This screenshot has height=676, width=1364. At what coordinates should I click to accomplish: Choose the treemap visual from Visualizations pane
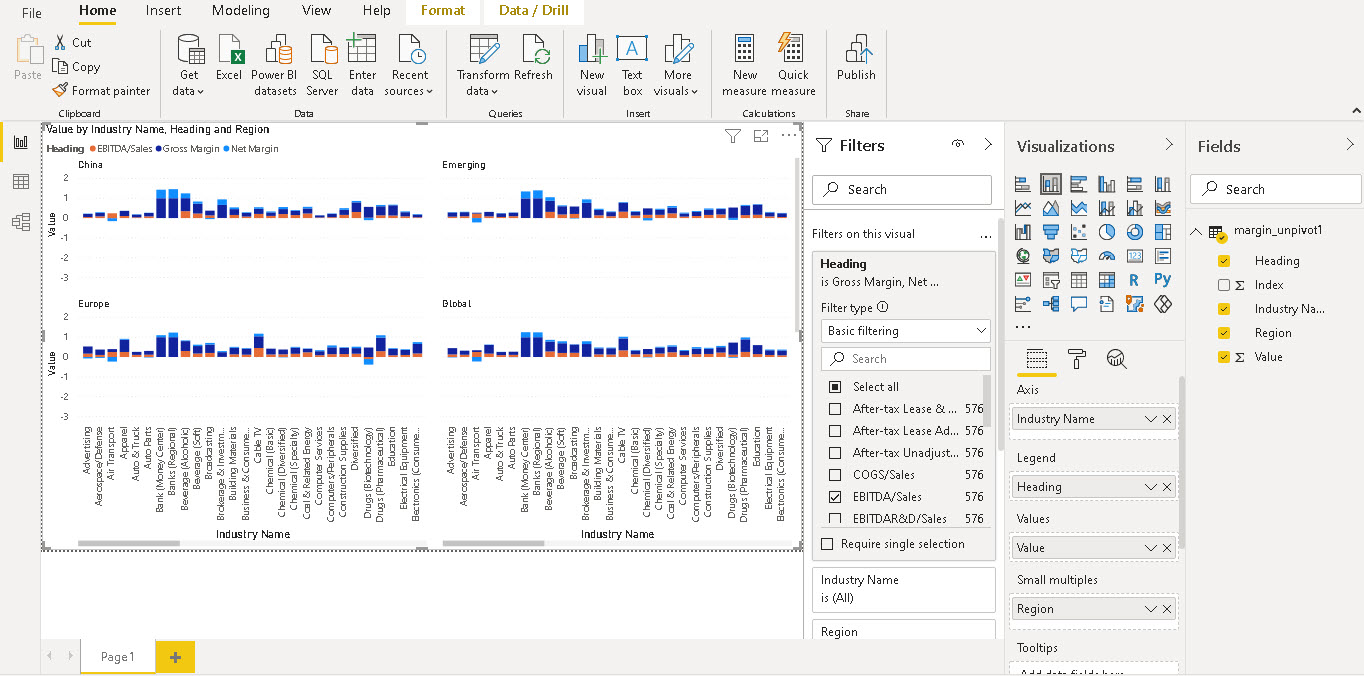tap(1163, 231)
